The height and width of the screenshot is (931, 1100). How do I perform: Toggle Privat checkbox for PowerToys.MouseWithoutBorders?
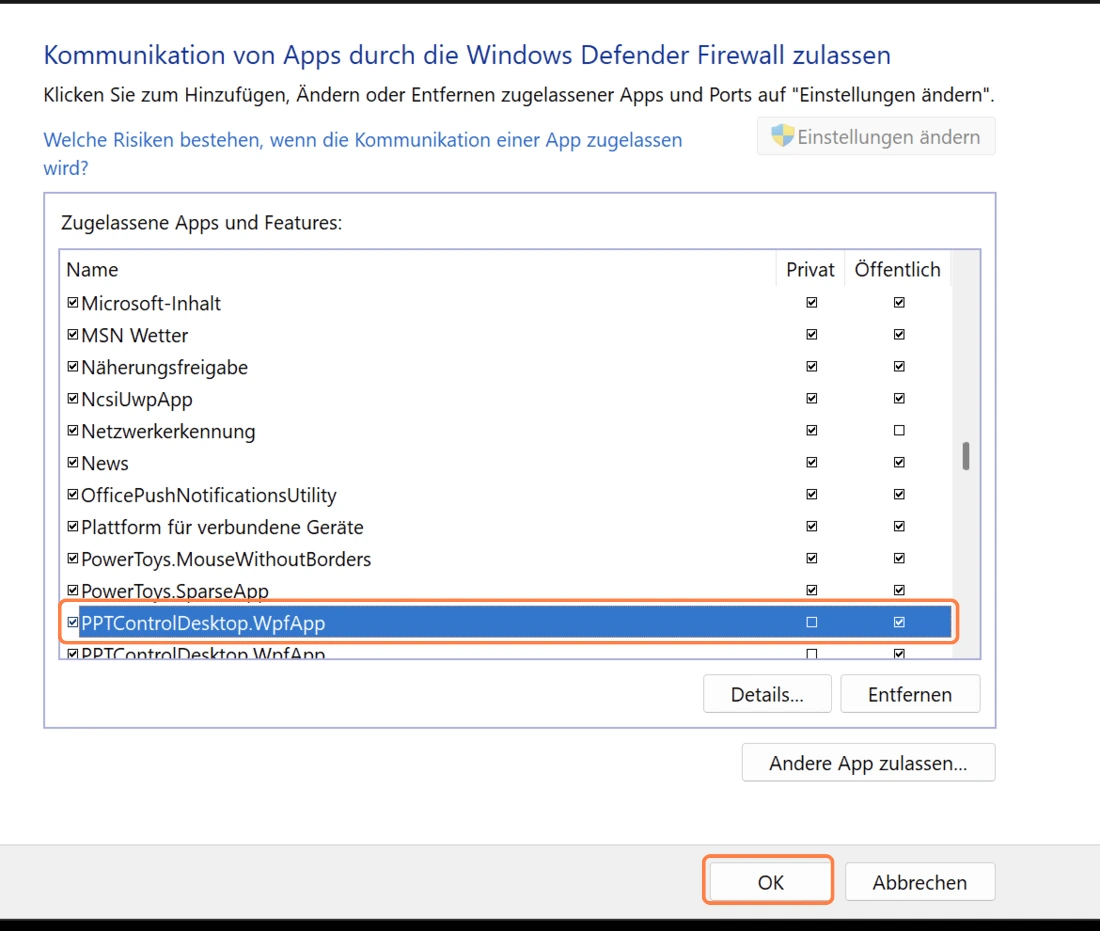pyautogui.click(x=812, y=558)
